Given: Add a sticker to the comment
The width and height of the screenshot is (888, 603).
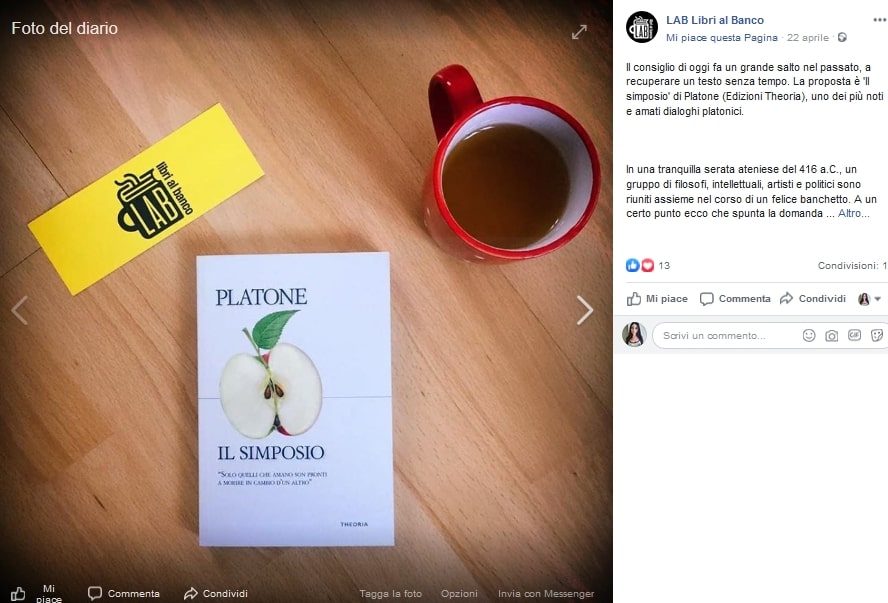Looking at the screenshot, I should [x=877, y=336].
